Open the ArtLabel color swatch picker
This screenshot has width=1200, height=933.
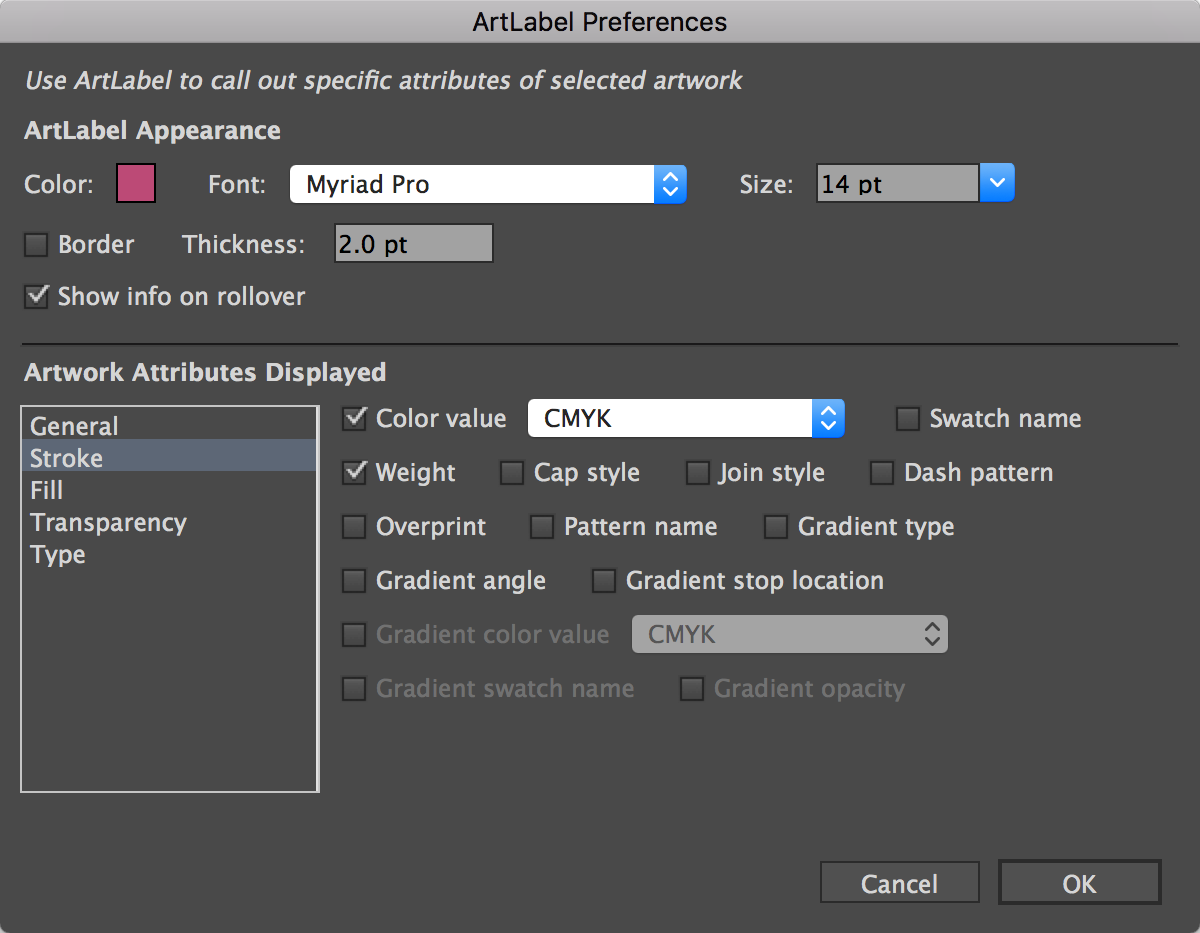point(136,185)
